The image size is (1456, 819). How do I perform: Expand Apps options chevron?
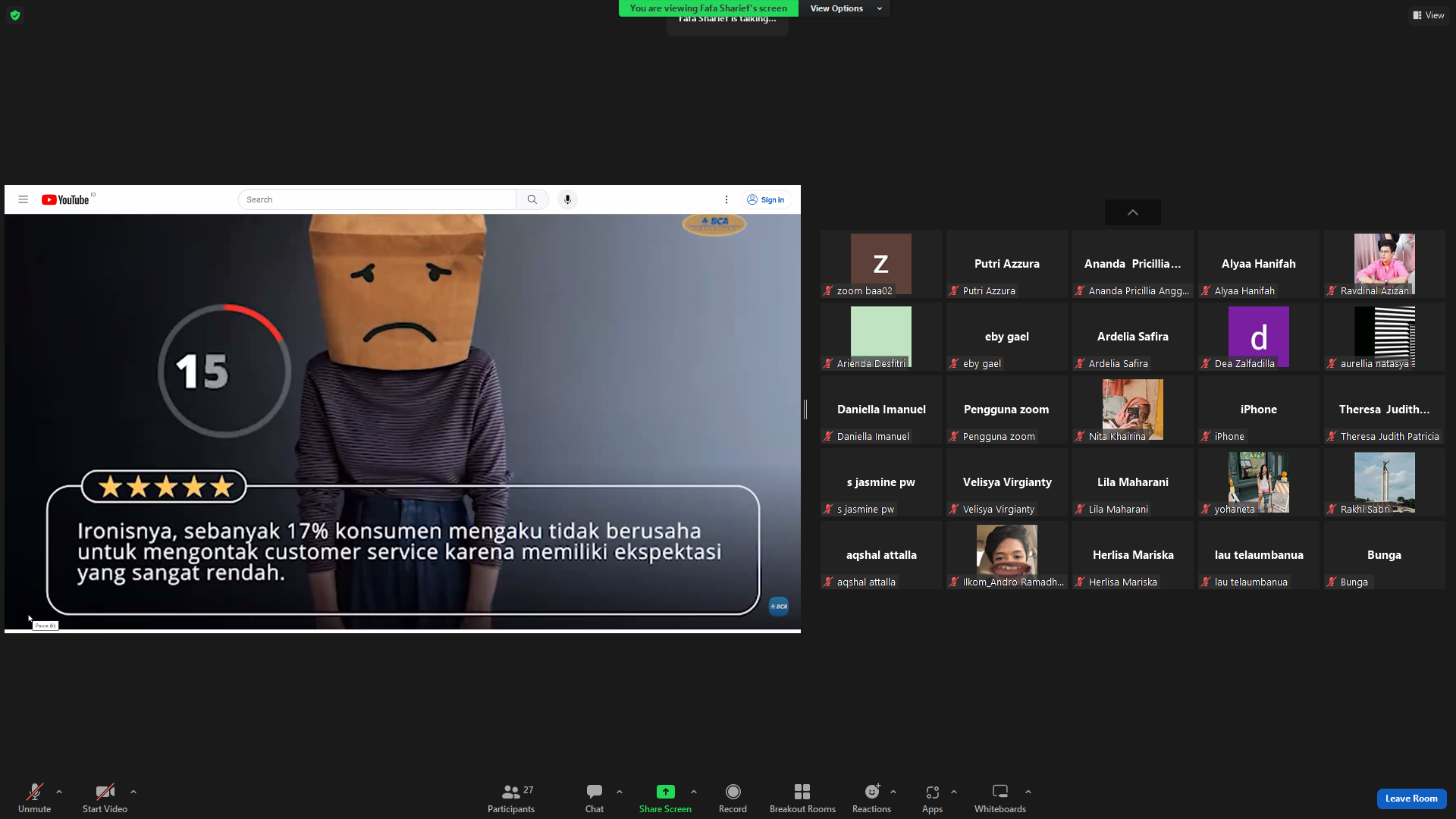(954, 792)
